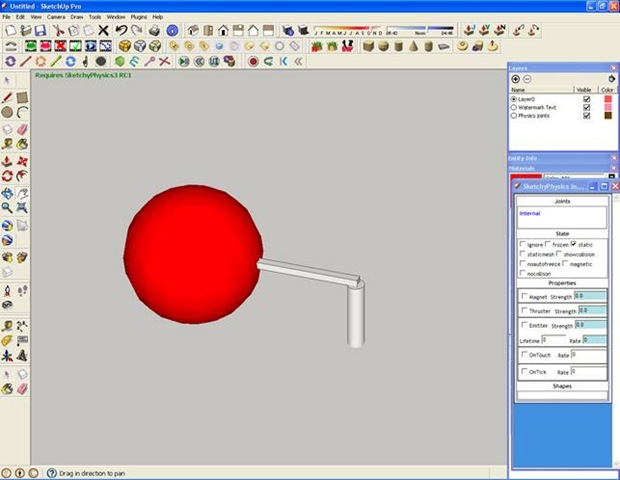Click the Delete Layer minus icon
This screenshot has width=620, height=480.
coord(527,79)
